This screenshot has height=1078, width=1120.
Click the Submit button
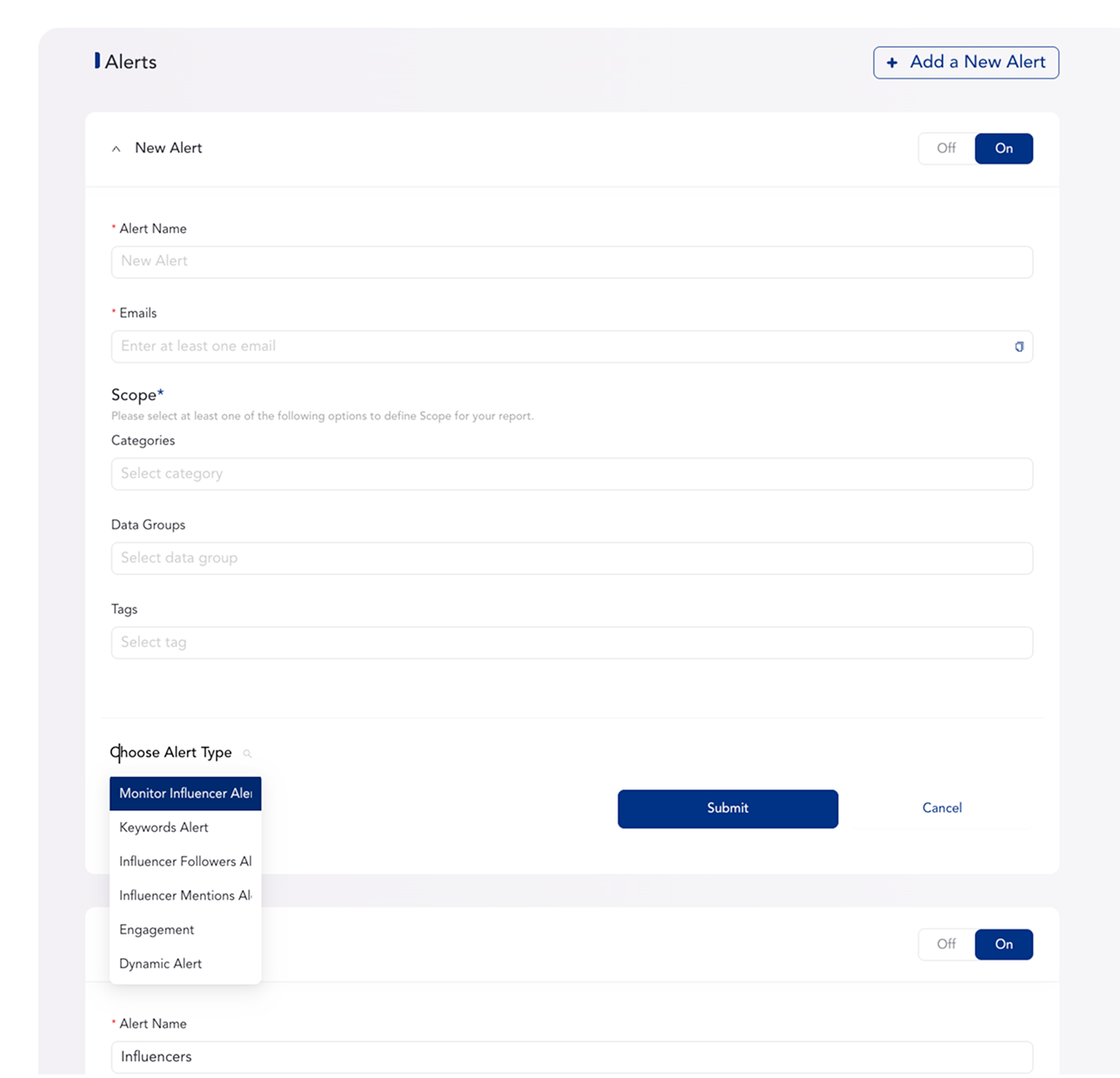click(728, 808)
